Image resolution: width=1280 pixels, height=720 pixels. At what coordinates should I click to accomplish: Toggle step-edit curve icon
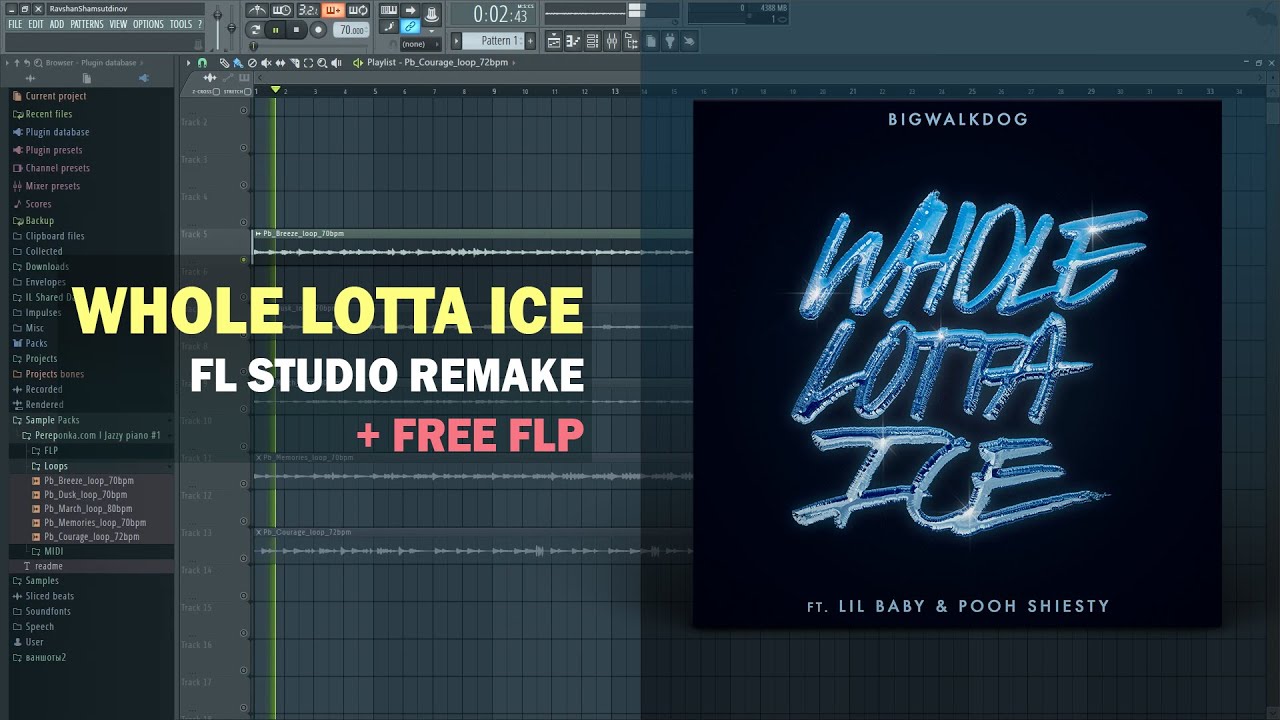click(x=389, y=26)
